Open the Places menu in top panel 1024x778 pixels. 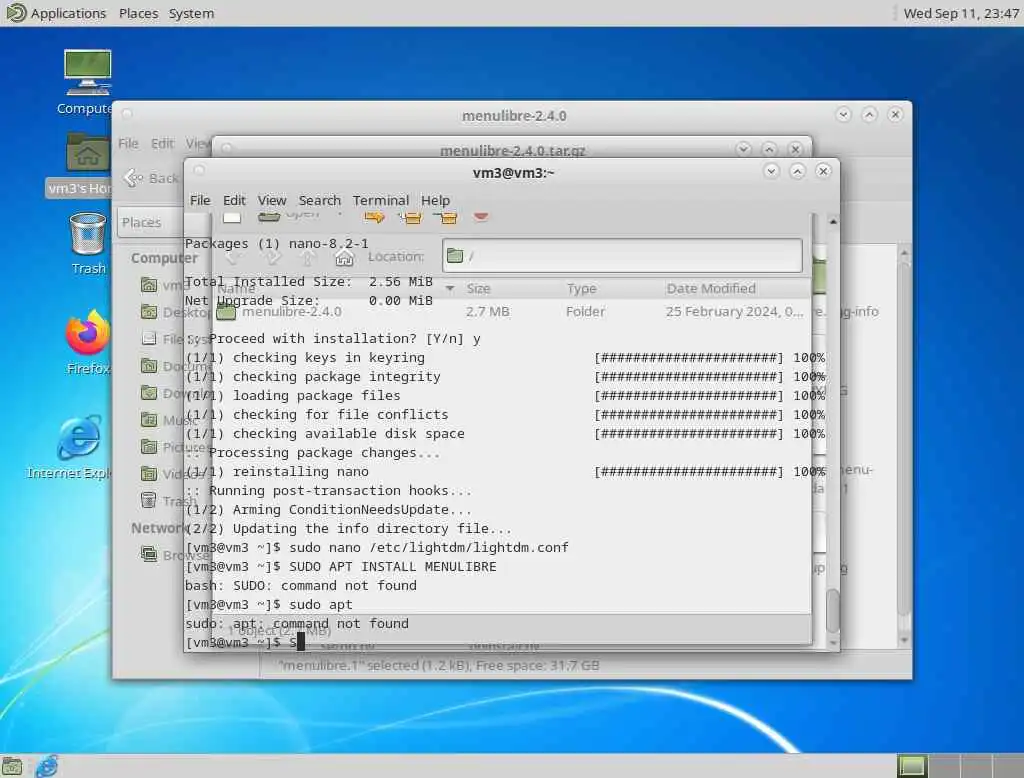[x=138, y=13]
